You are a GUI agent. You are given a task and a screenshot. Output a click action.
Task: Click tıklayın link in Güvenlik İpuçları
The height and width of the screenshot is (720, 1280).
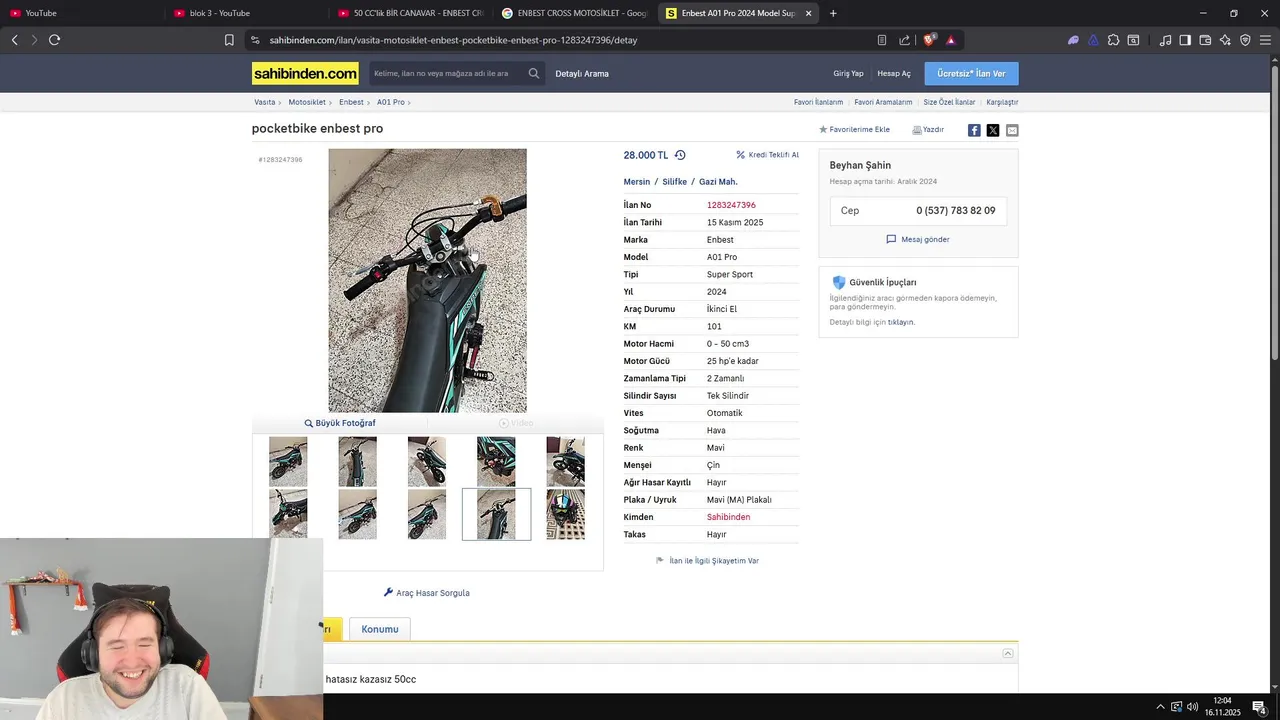coord(901,322)
